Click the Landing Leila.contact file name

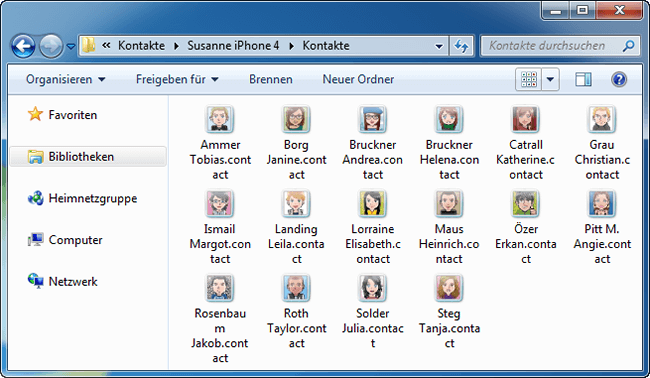[x=296, y=244]
